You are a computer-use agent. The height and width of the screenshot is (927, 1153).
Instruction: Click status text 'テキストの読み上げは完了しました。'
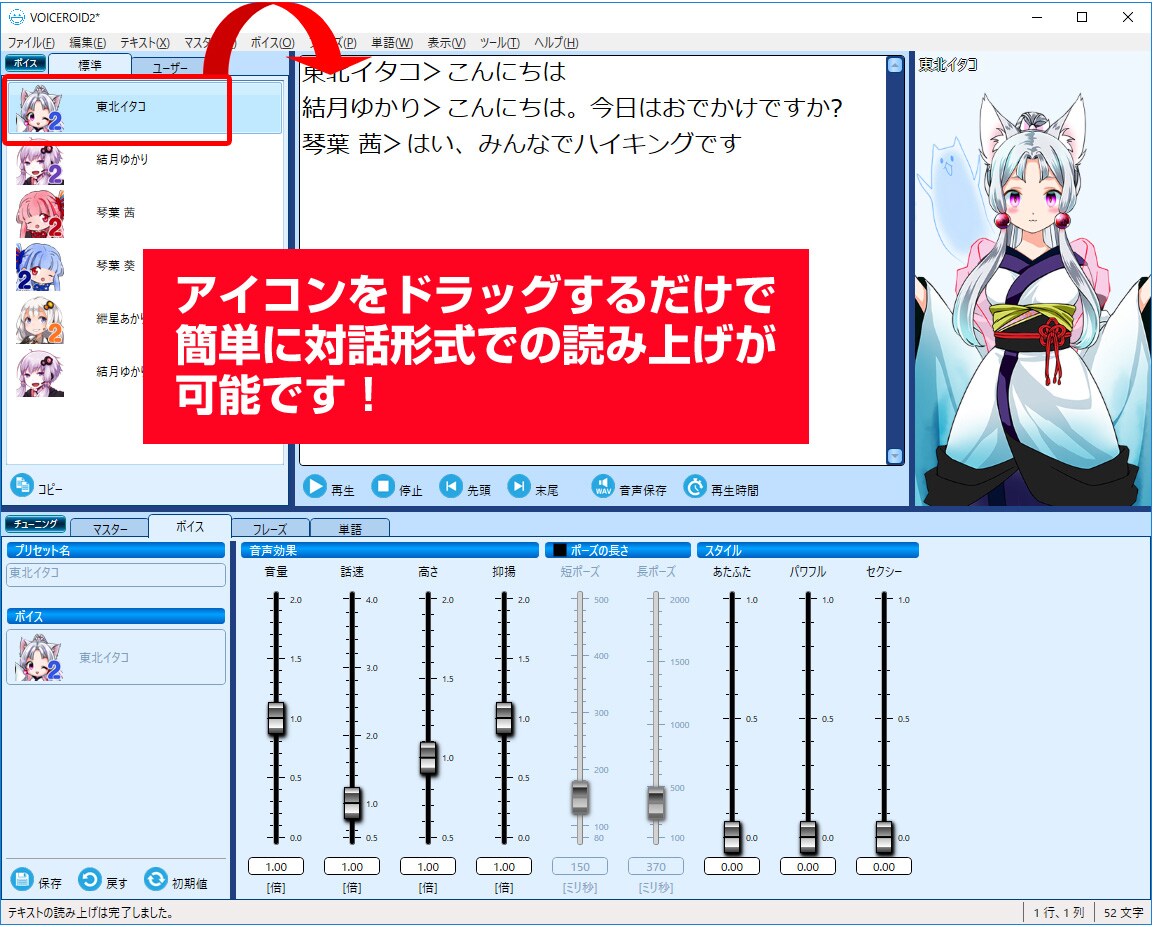click(90, 912)
